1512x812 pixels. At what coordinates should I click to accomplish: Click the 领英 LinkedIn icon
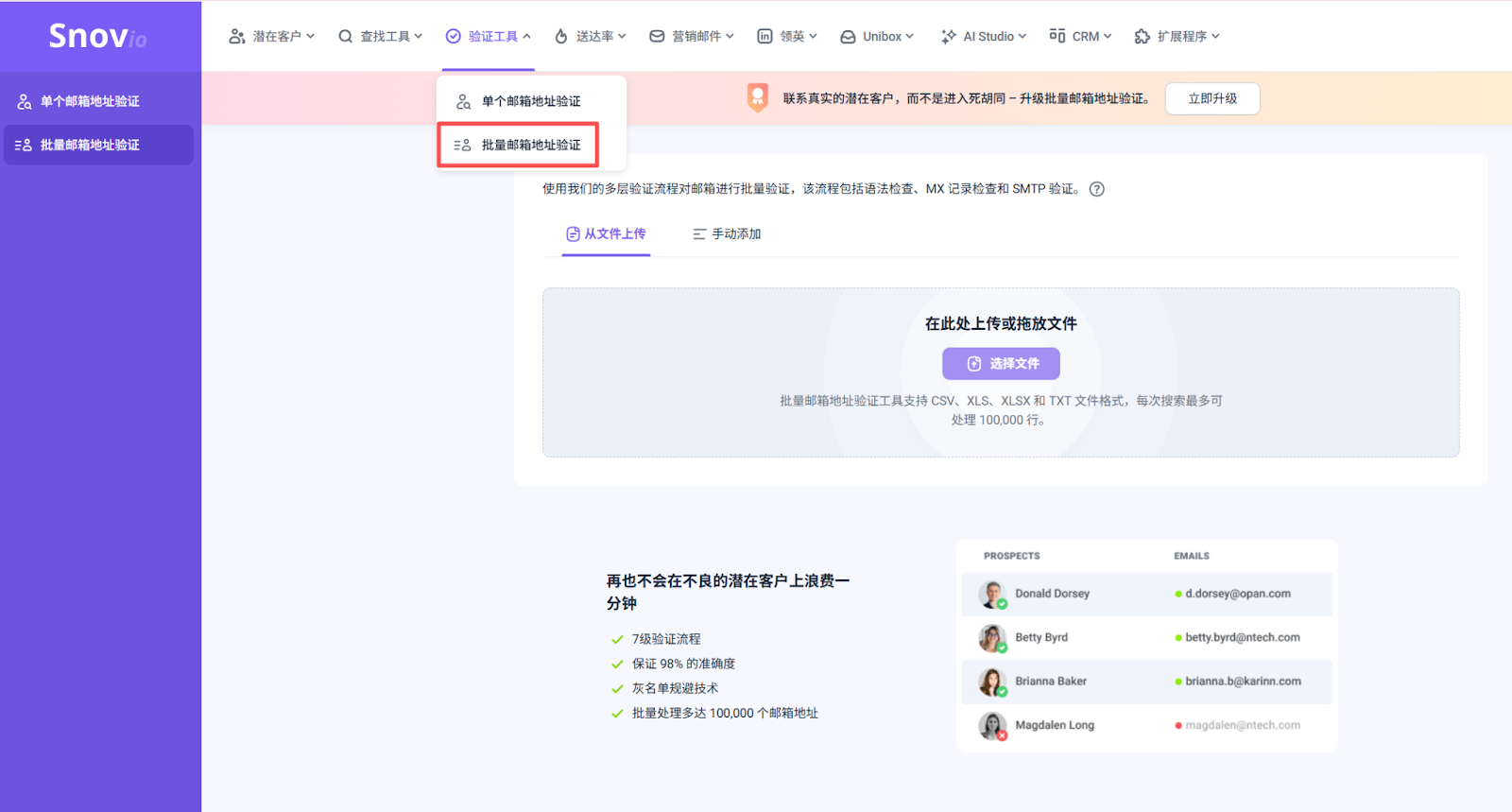click(x=765, y=36)
